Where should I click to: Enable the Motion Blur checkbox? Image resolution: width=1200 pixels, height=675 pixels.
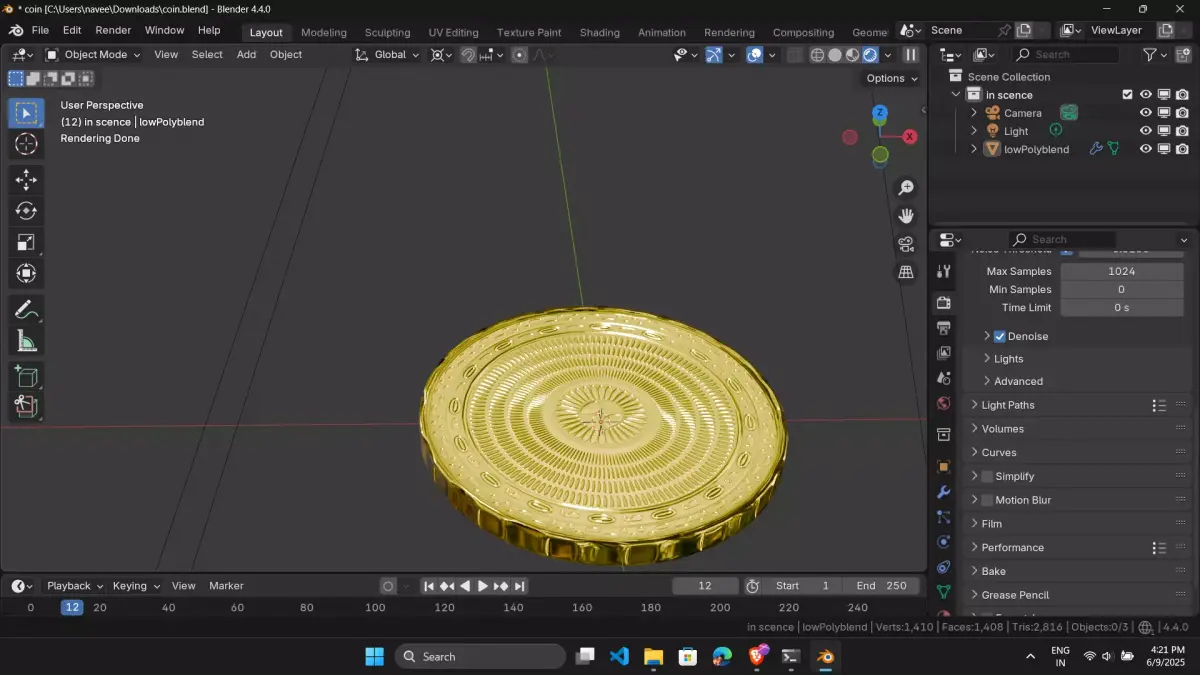tap(987, 500)
